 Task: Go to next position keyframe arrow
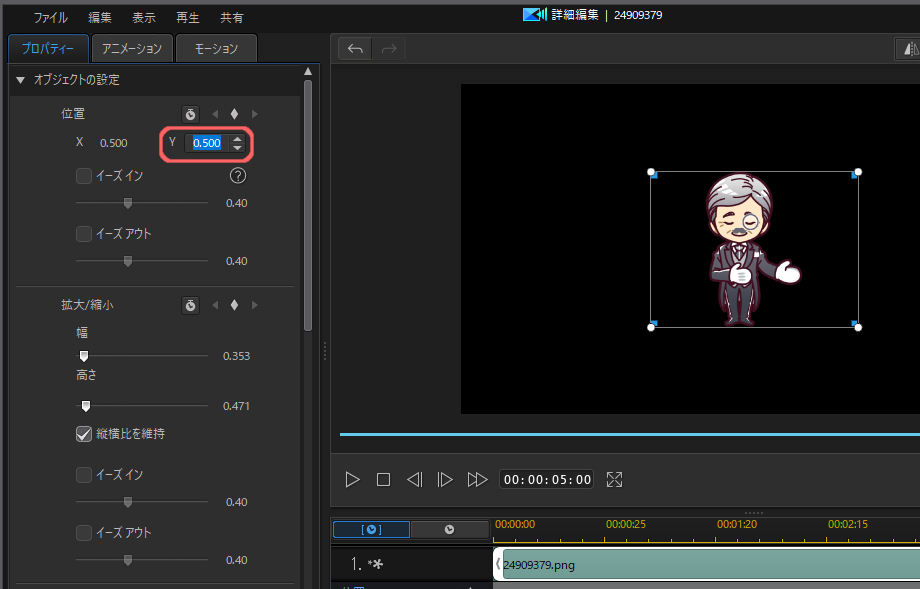[255, 114]
